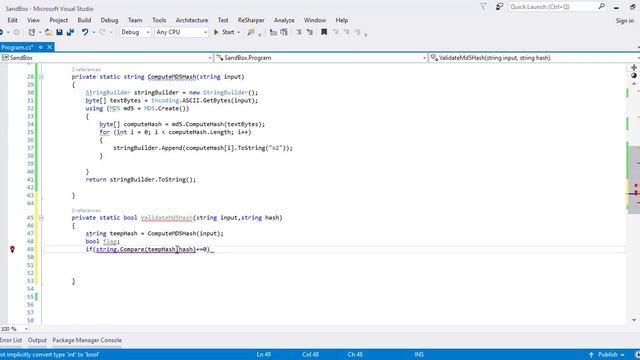Screen dimensions: 640x360
Task: Navigate backward with toolbar arrow icon
Action: (x=2, y=32)
